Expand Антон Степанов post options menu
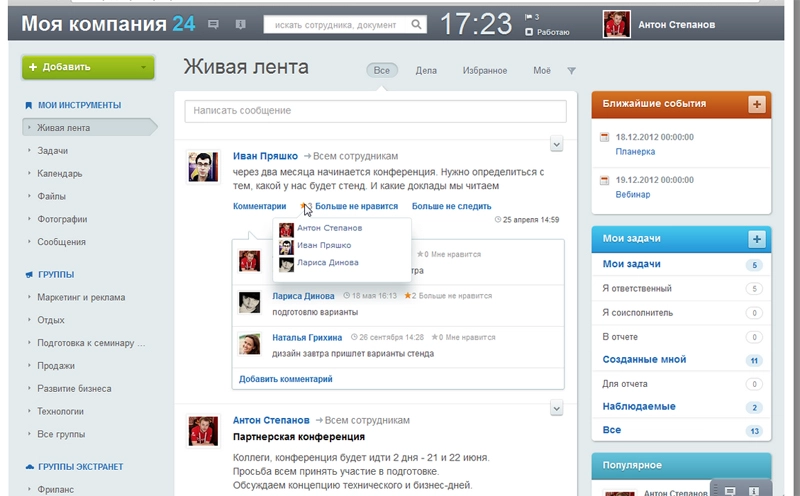The image size is (800, 496). 557,408
